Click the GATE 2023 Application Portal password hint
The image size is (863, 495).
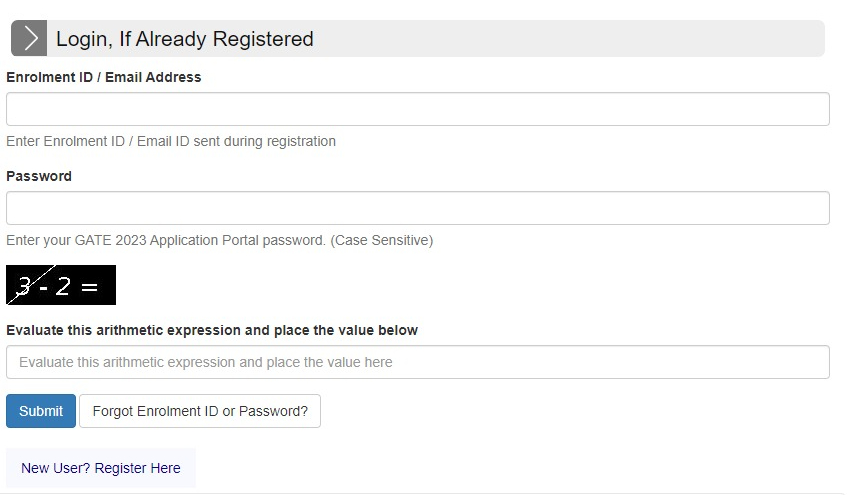click(165, 240)
